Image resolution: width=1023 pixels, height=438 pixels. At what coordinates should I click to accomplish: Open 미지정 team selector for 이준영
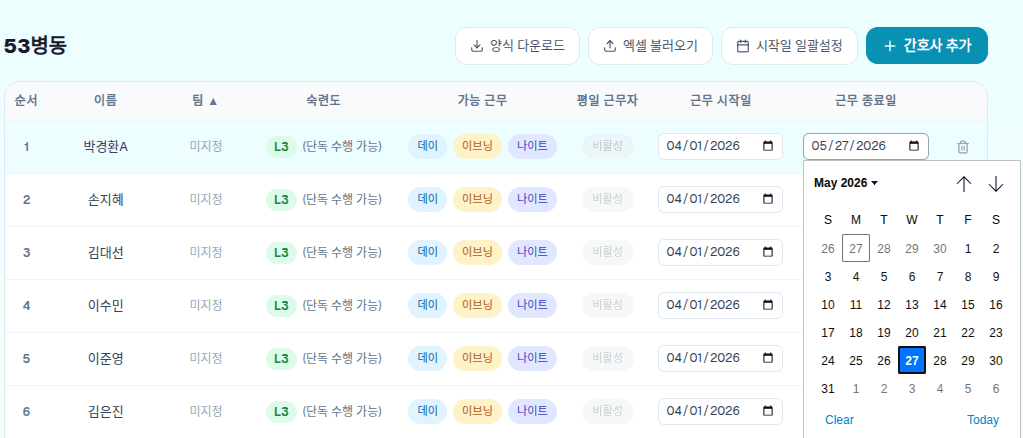(206, 358)
